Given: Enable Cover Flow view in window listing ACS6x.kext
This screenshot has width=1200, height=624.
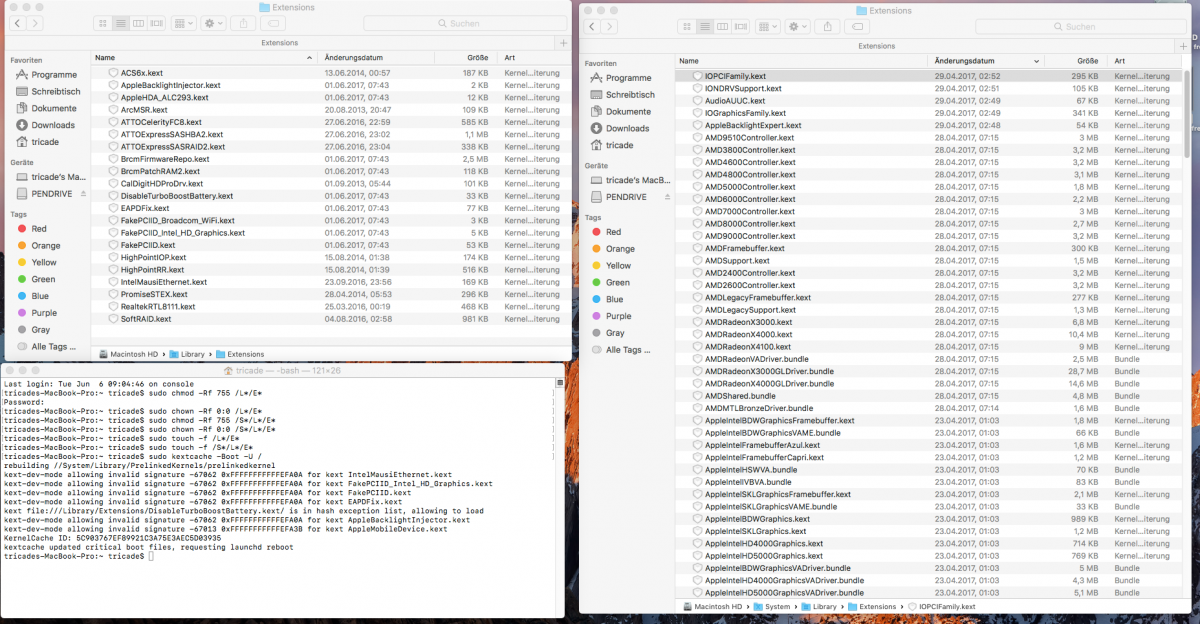Looking at the screenshot, I should 155,22.
